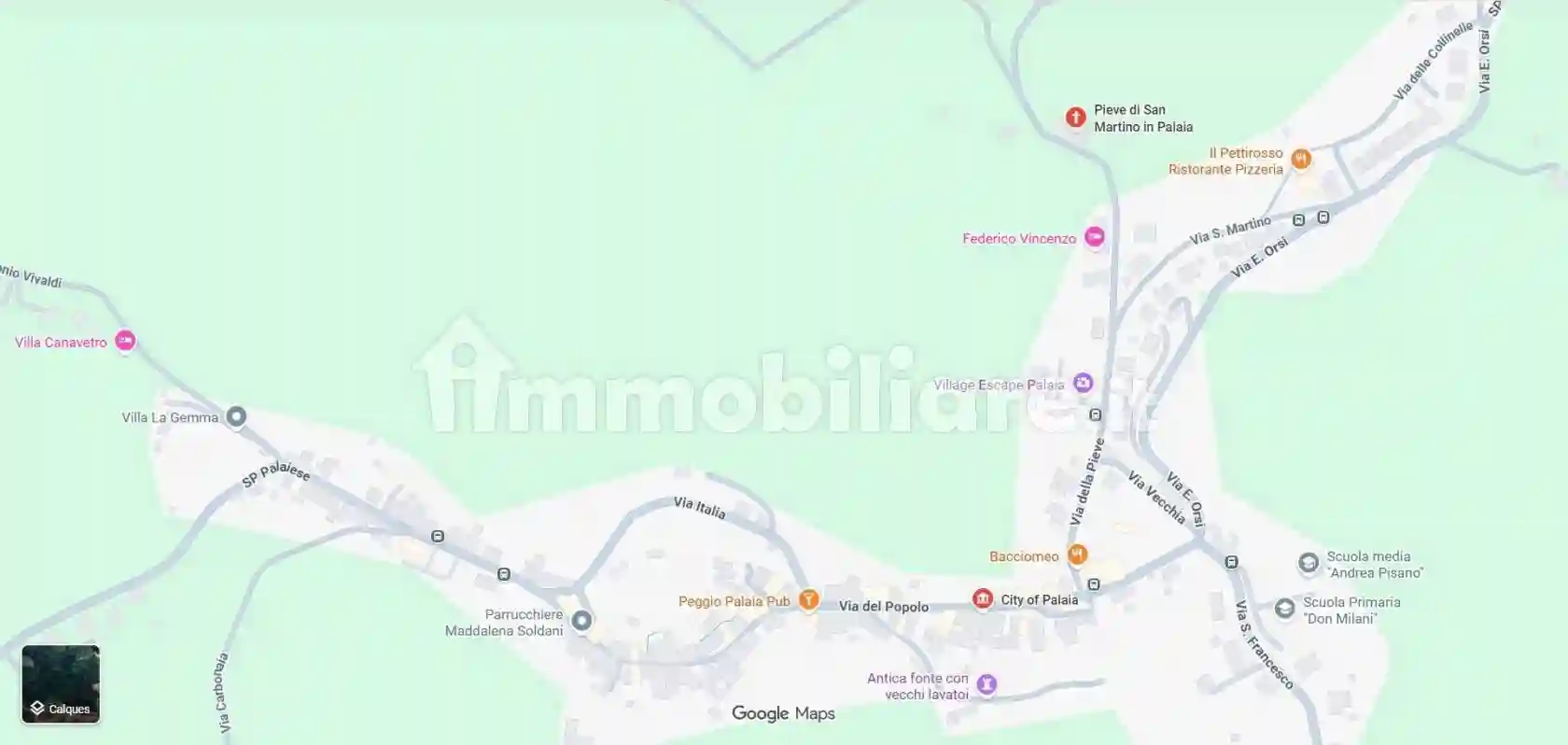Select the City of Palaia museum marker
The width and height of the screenshot is (1568, 745).
[982, 599]
